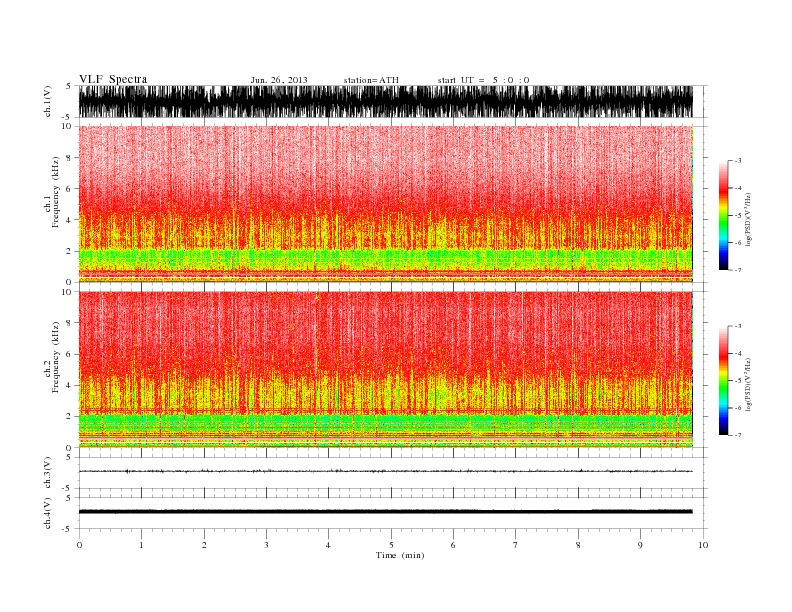Click the log(PSD) label beside ch.2 colorbar
The width and height of the screenshot is (792, 612).
[748, 385]
